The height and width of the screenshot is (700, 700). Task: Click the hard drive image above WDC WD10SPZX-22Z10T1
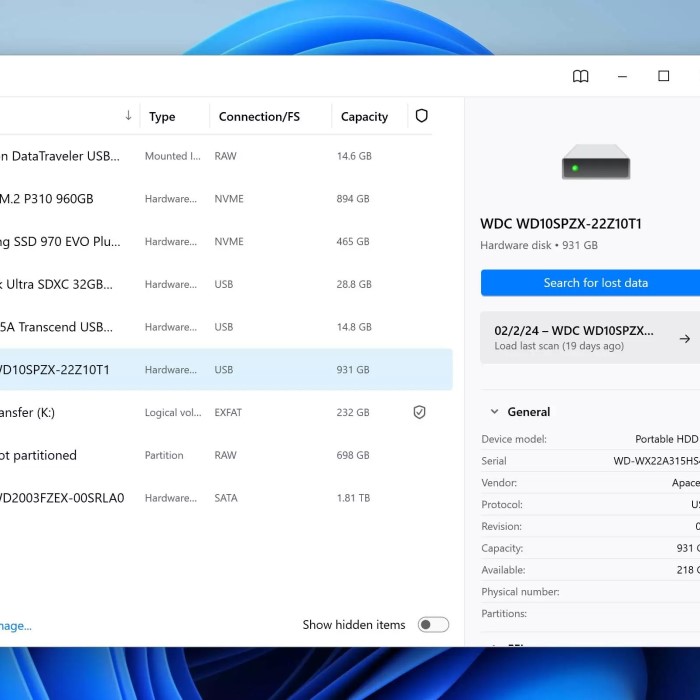(x=596, y=162)
